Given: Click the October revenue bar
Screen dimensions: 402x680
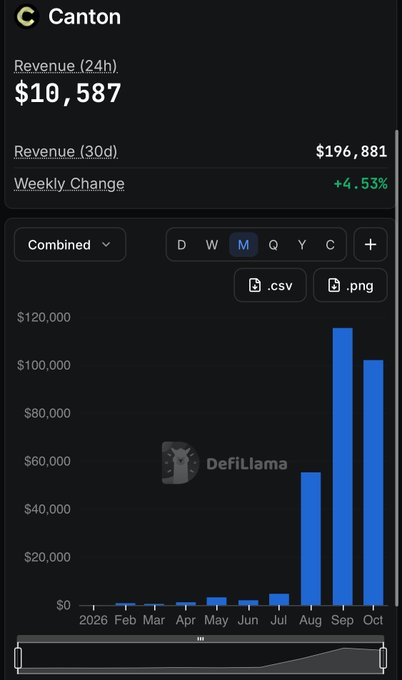Looking at the screenshot, I should coord(373,482).
